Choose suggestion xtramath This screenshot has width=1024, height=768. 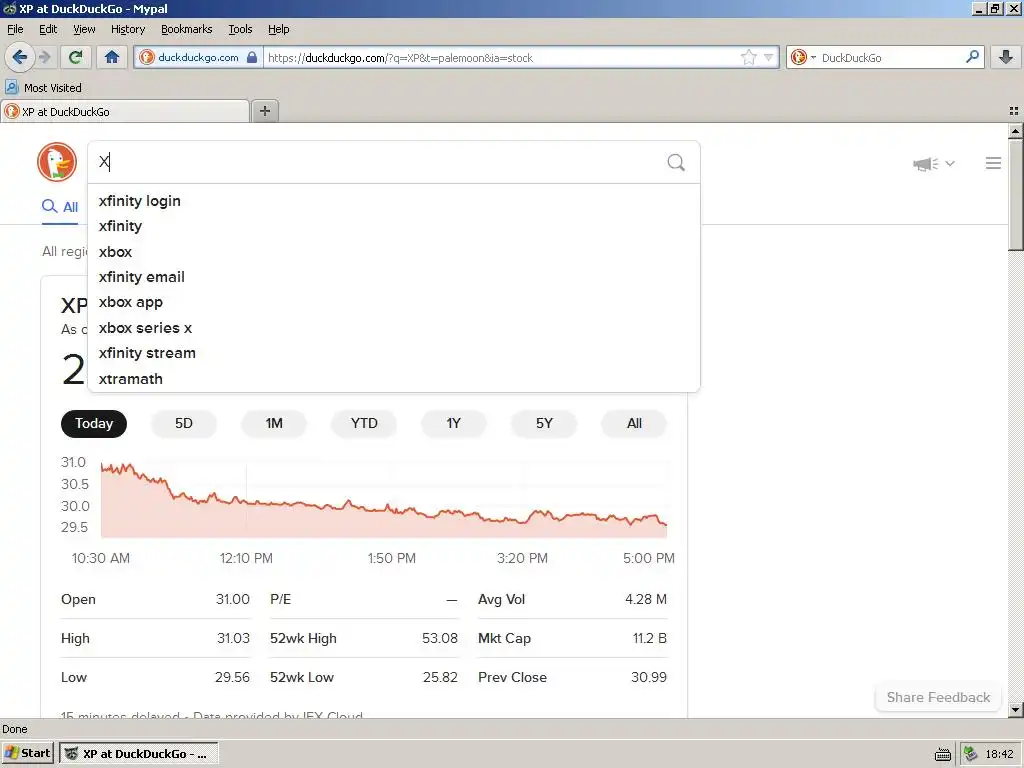[x=394, y=379]
